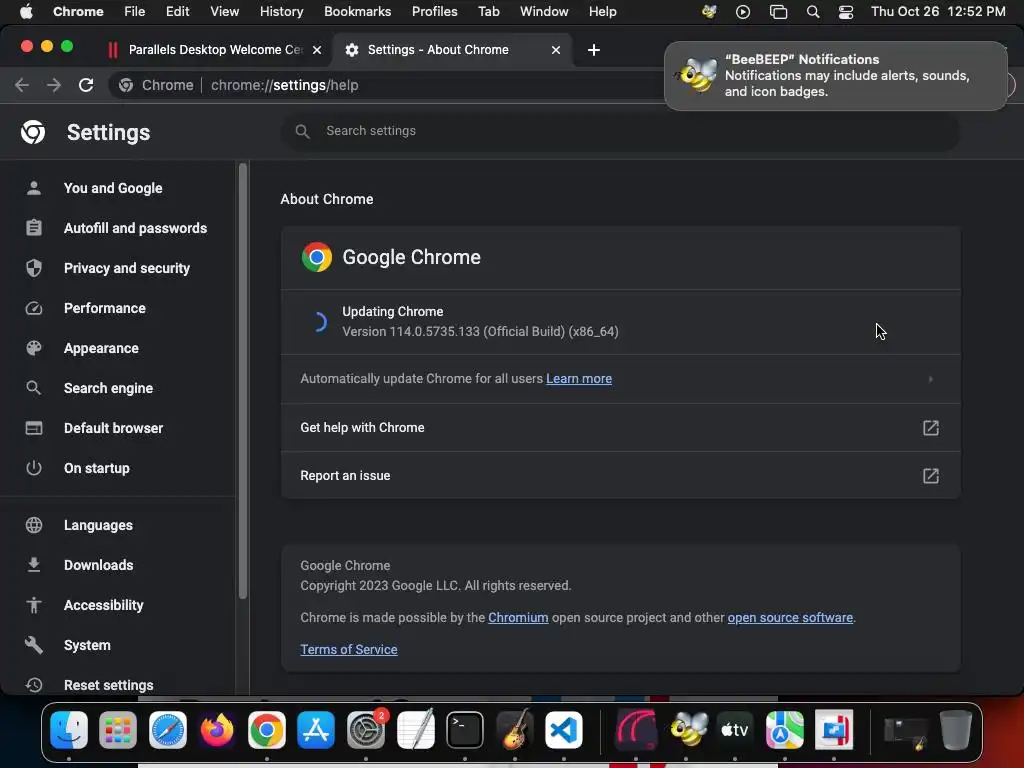The height and width of the screenshot is (768, 1024).
Task: Click the date and time in menu bar
Action: point(938,12)
